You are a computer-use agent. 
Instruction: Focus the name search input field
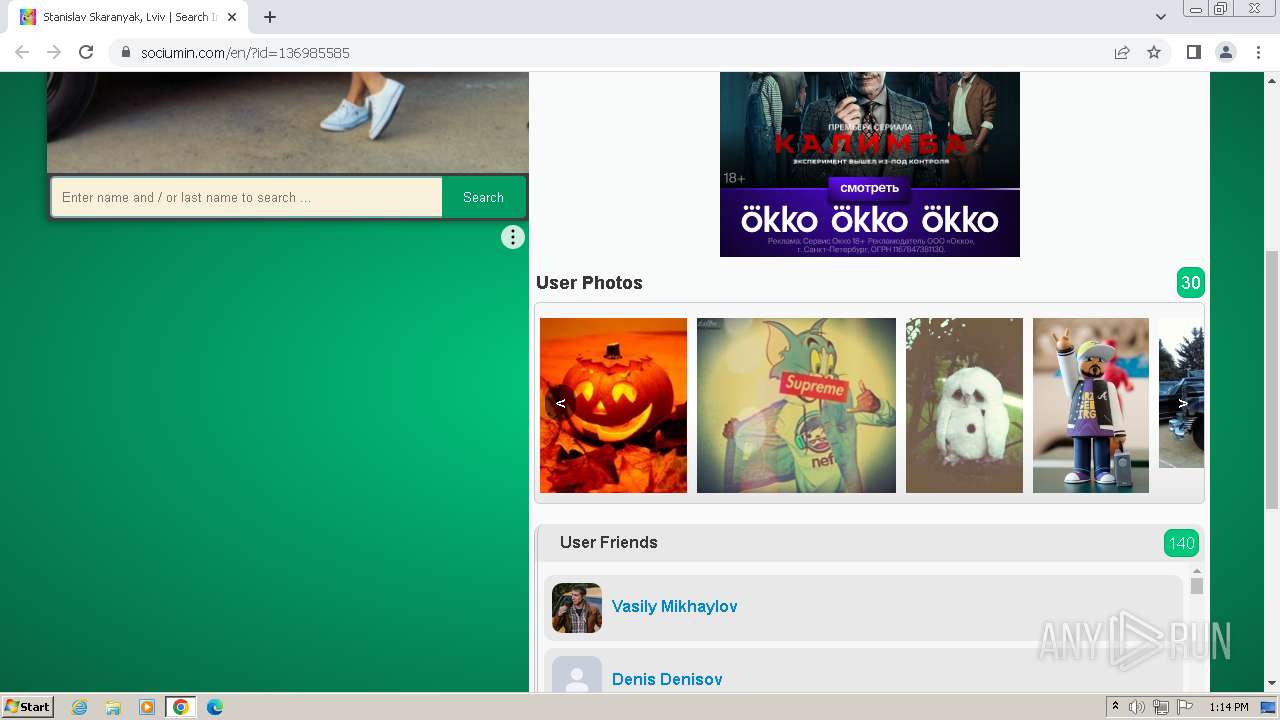click(x=247, y=197)
